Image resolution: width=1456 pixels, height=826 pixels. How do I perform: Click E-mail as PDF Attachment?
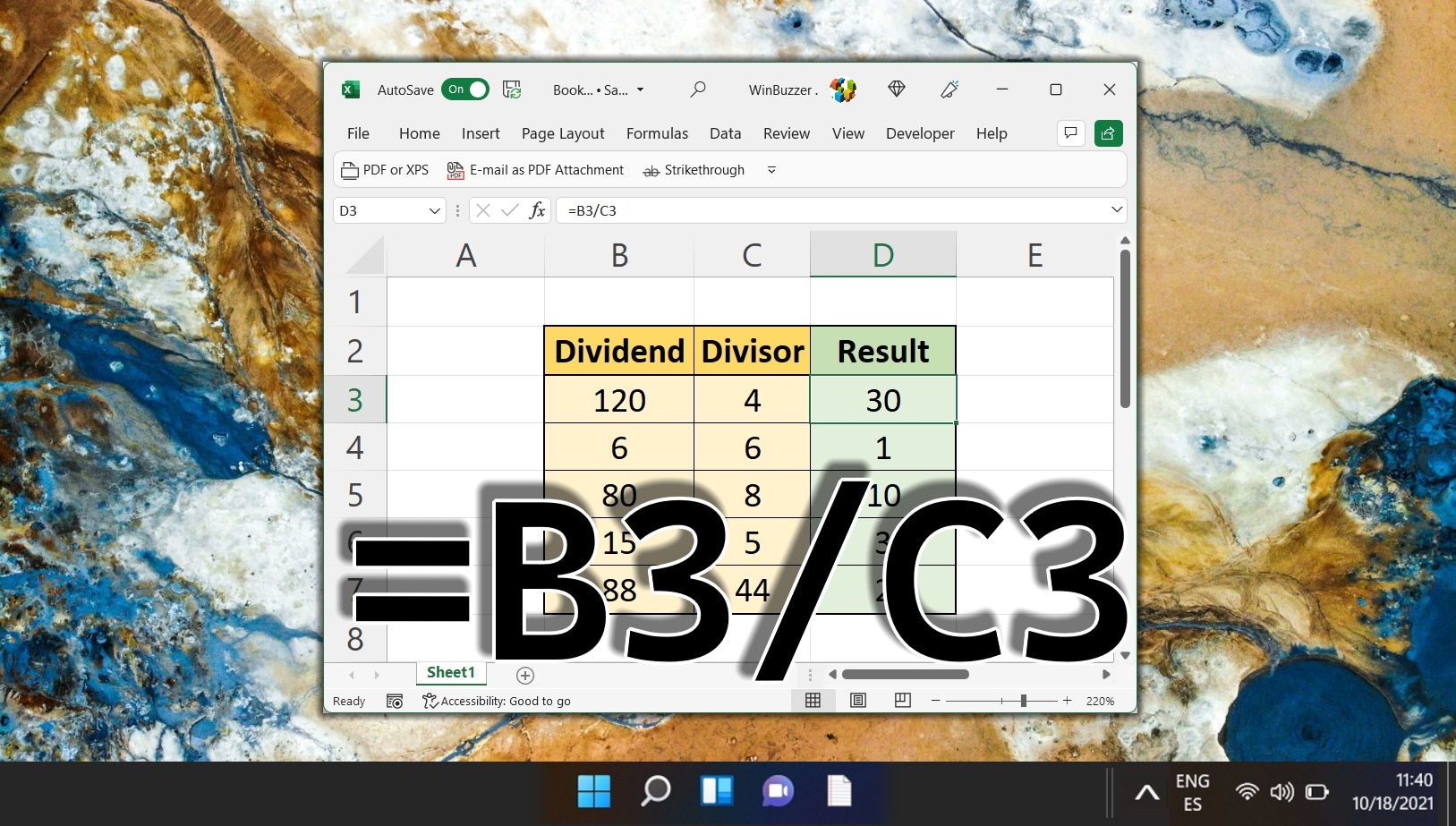click(535, 170)
